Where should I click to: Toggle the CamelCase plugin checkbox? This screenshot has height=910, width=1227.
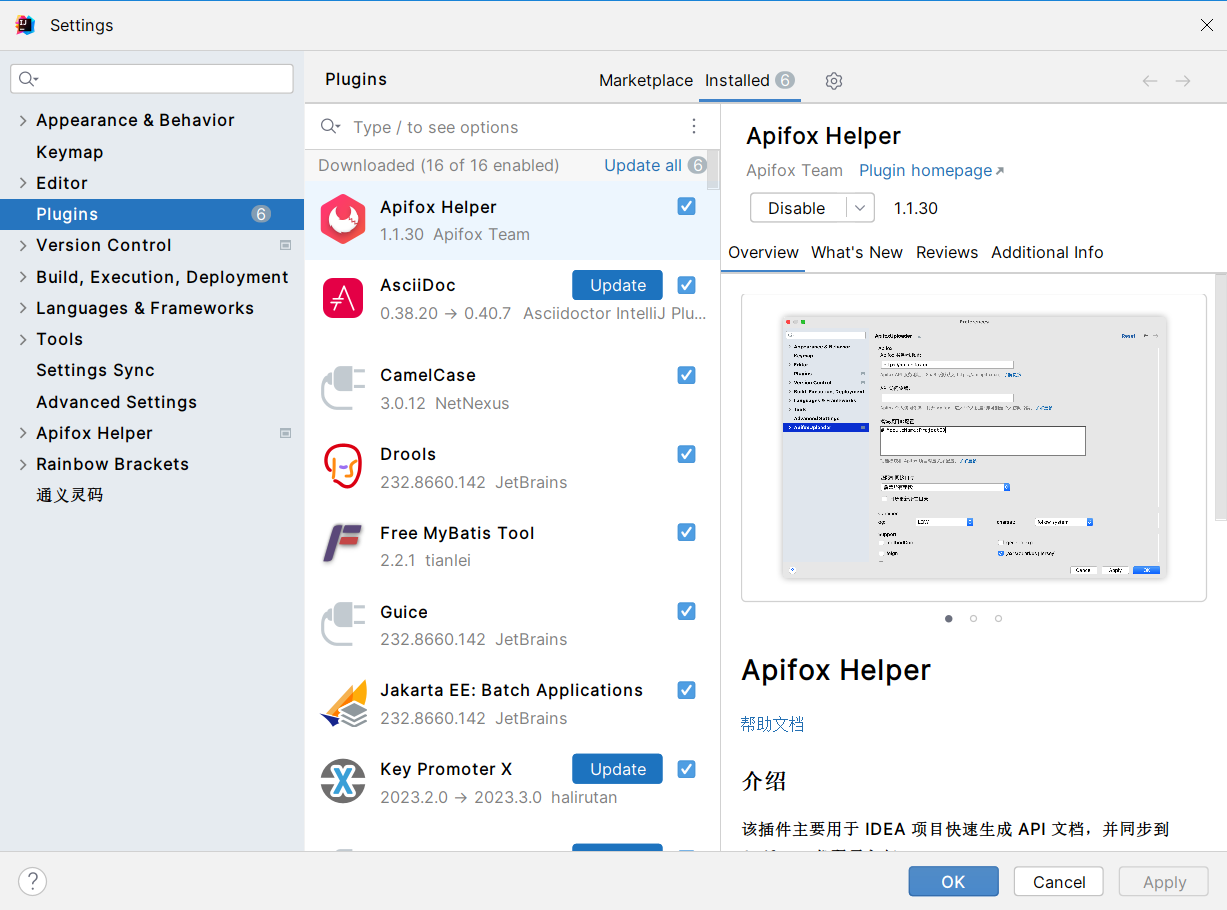pos(686,375)
